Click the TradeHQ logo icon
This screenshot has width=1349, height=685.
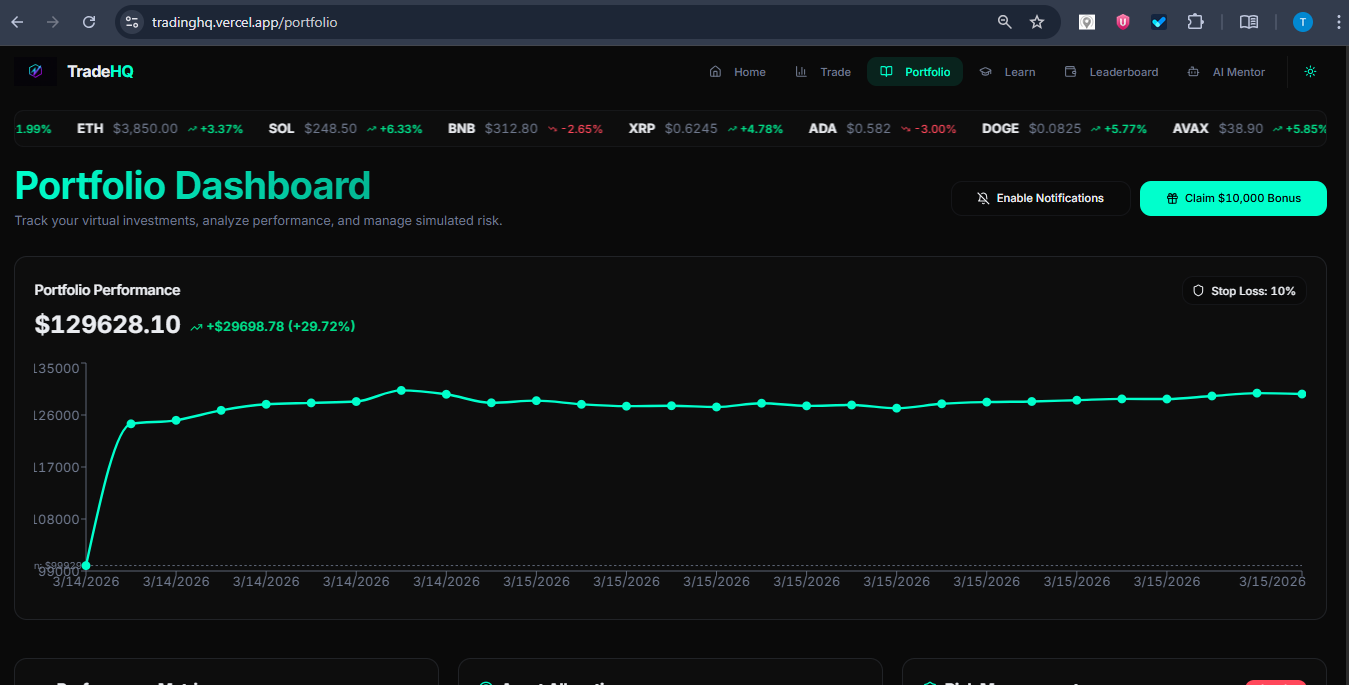[x=37, y=71]
